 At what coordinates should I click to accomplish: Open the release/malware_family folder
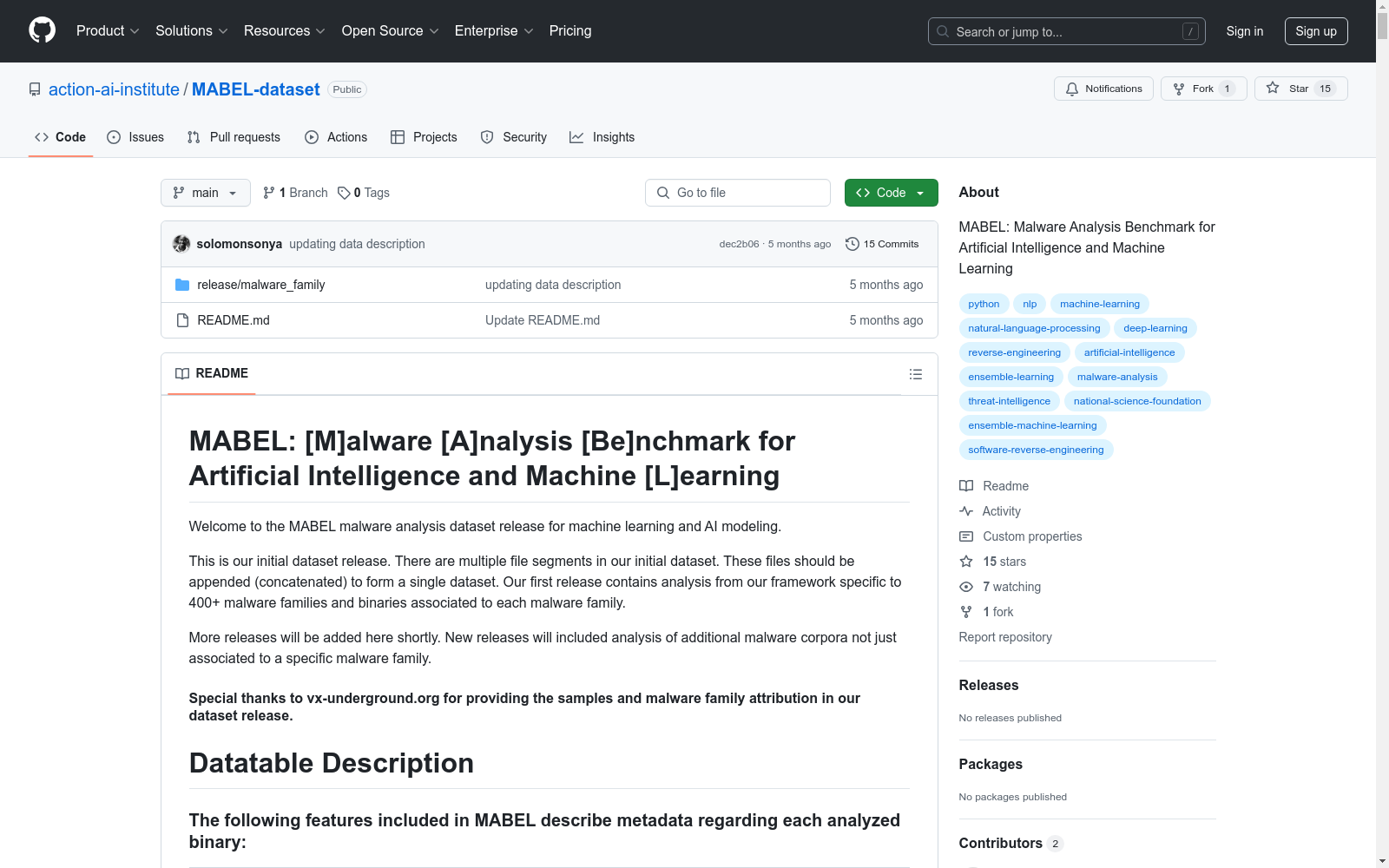coord(261,285)
